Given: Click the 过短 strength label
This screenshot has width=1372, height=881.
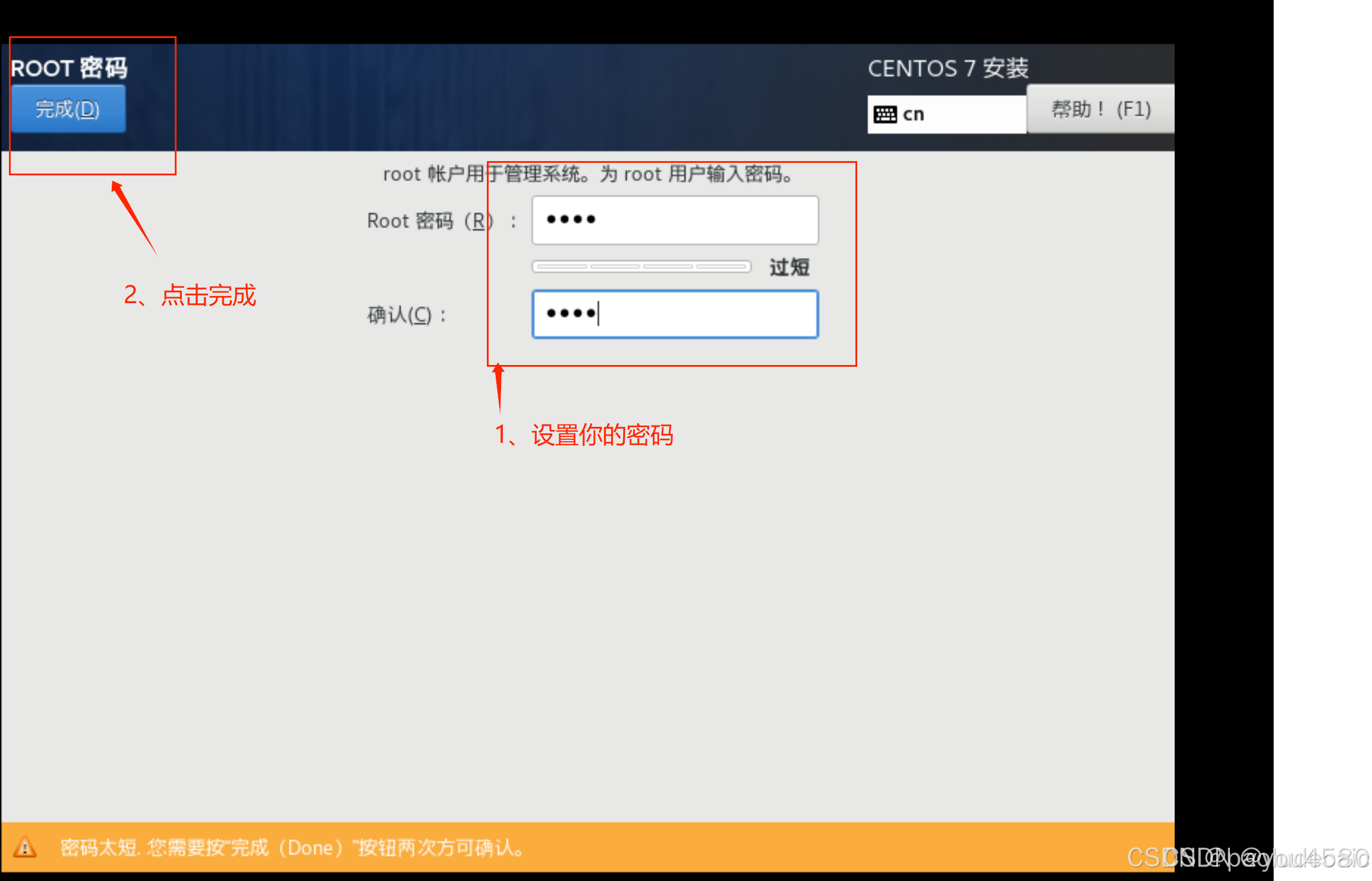Looking at the screenshot, I should (x=789, y=267).
